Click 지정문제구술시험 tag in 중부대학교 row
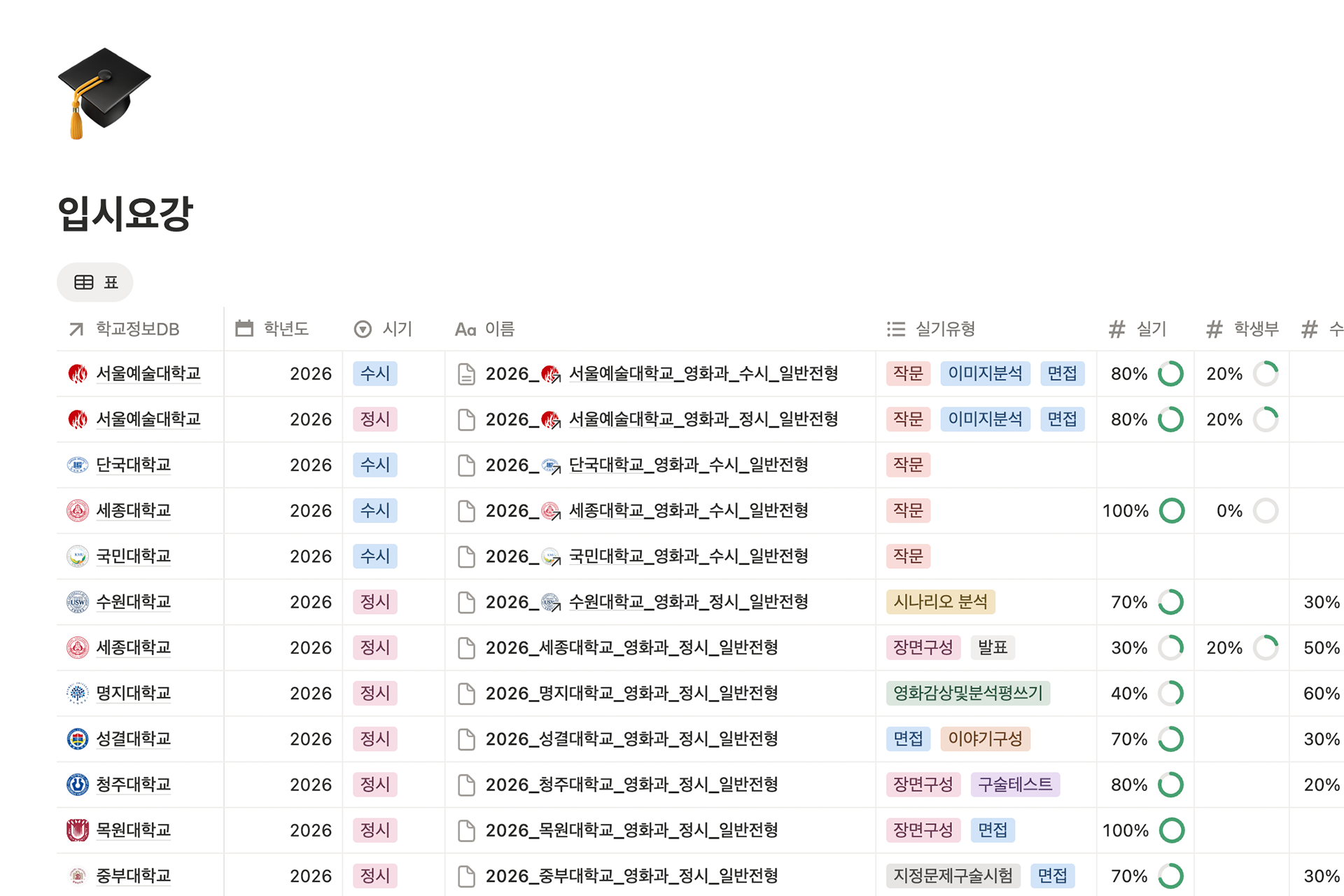 953,876
